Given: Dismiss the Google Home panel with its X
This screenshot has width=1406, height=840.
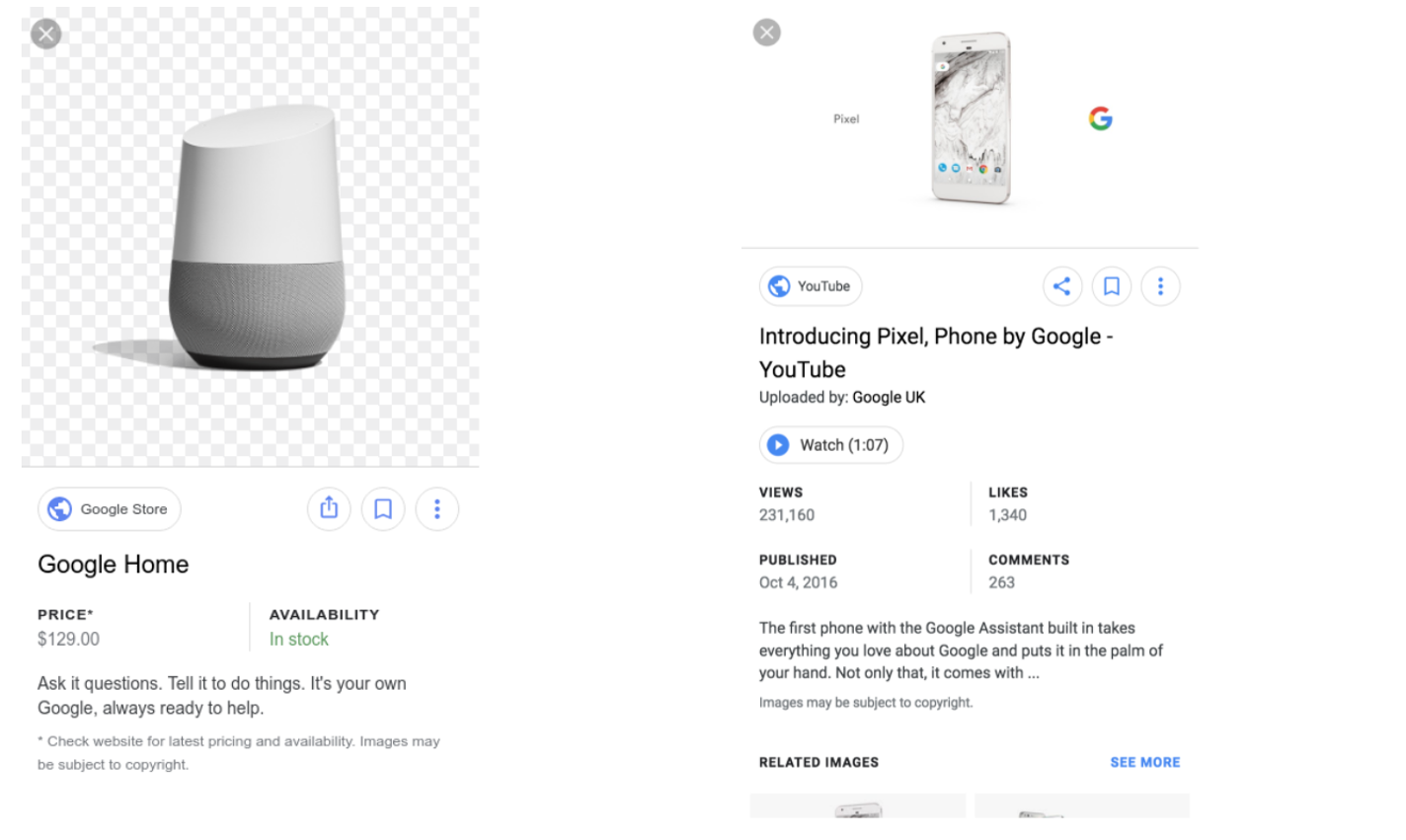Looking at the screenshot, I should click(45, 33).
